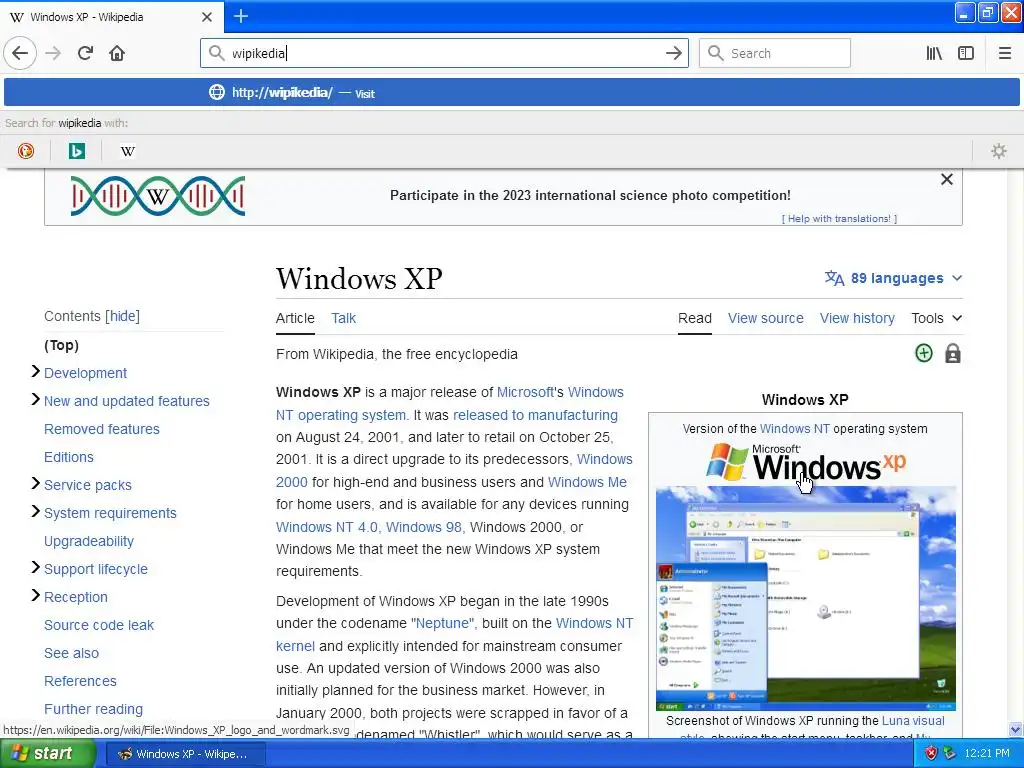Open released to manufacturing link

point(535,415)
